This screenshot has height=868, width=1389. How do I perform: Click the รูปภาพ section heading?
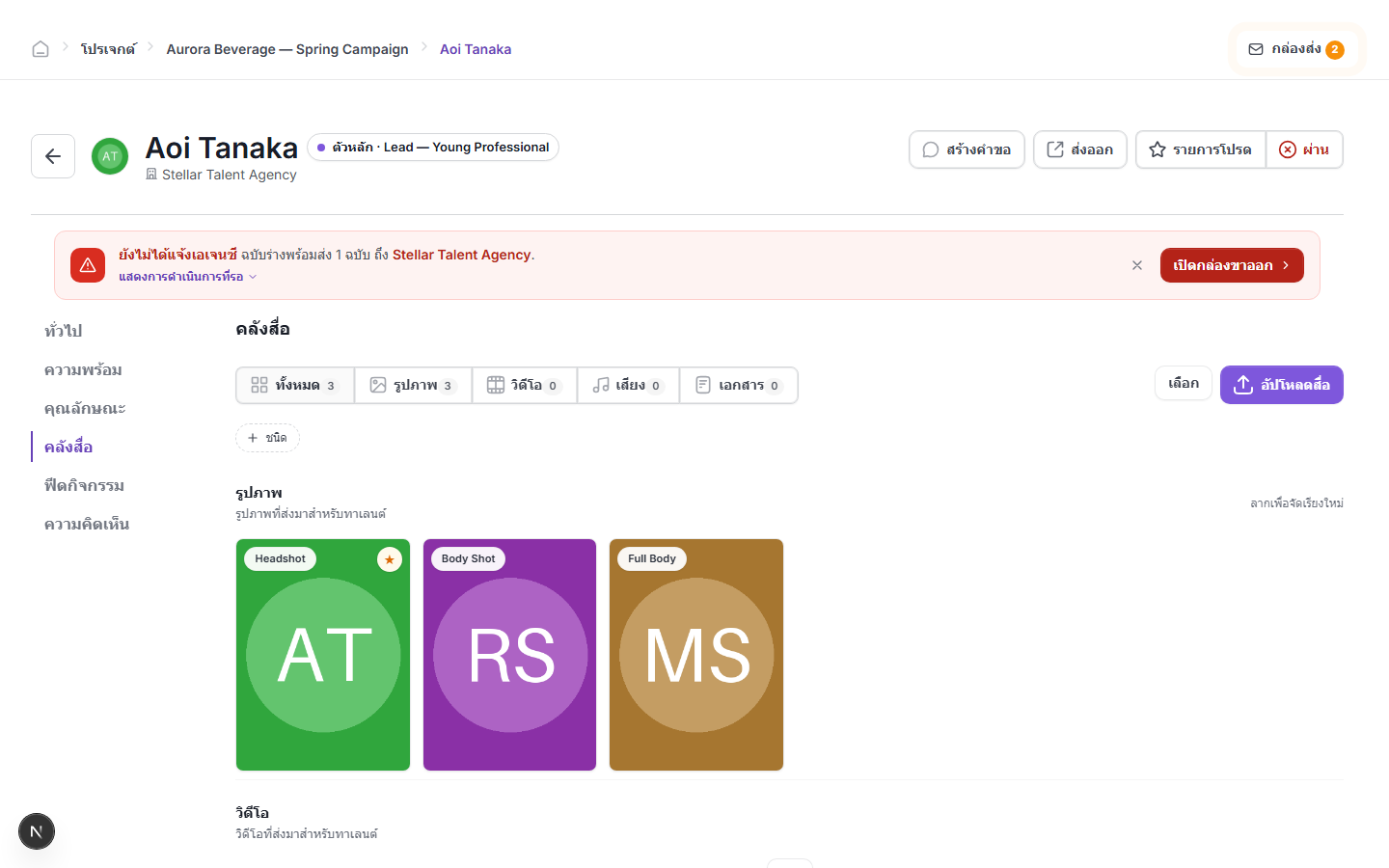(x=259, y=493)
